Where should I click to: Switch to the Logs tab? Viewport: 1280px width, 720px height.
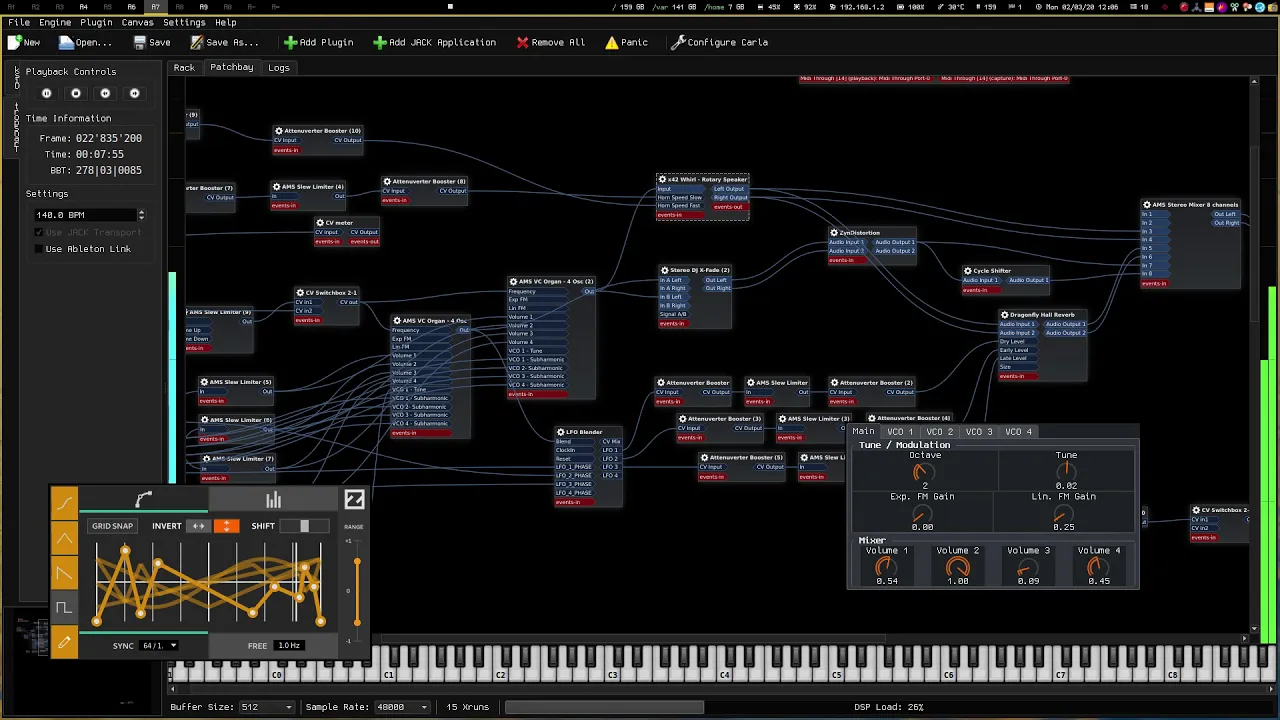[x=279, y=68]
